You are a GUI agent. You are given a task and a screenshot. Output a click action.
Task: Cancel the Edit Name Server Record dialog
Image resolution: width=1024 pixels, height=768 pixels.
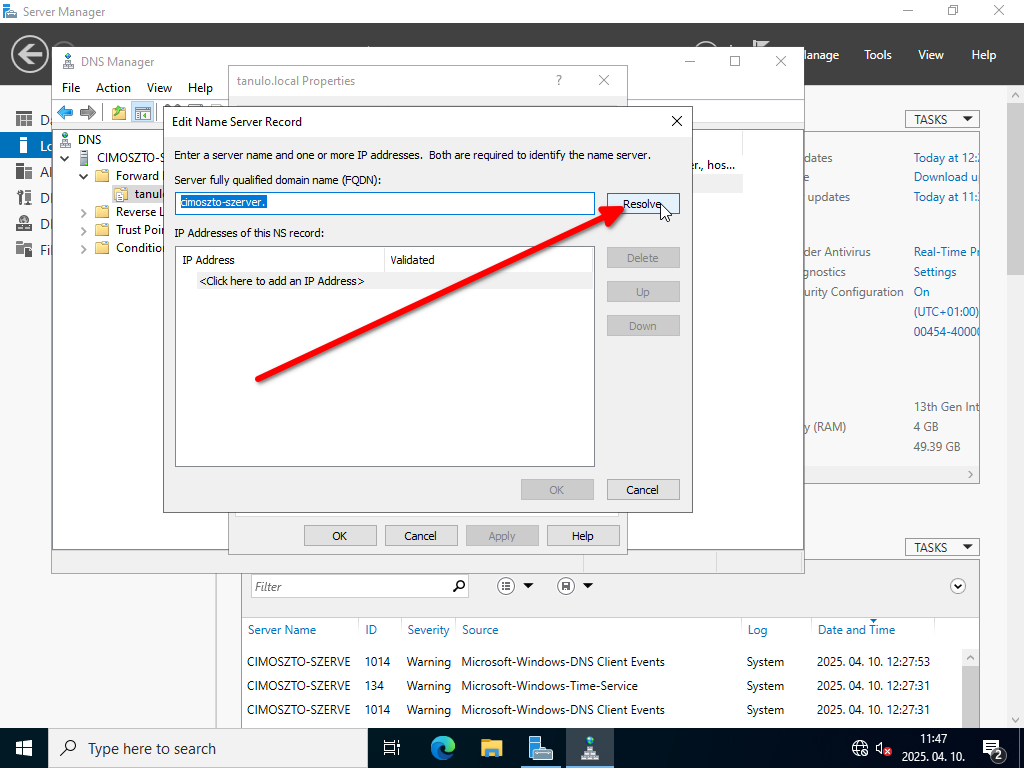(642, 490)
